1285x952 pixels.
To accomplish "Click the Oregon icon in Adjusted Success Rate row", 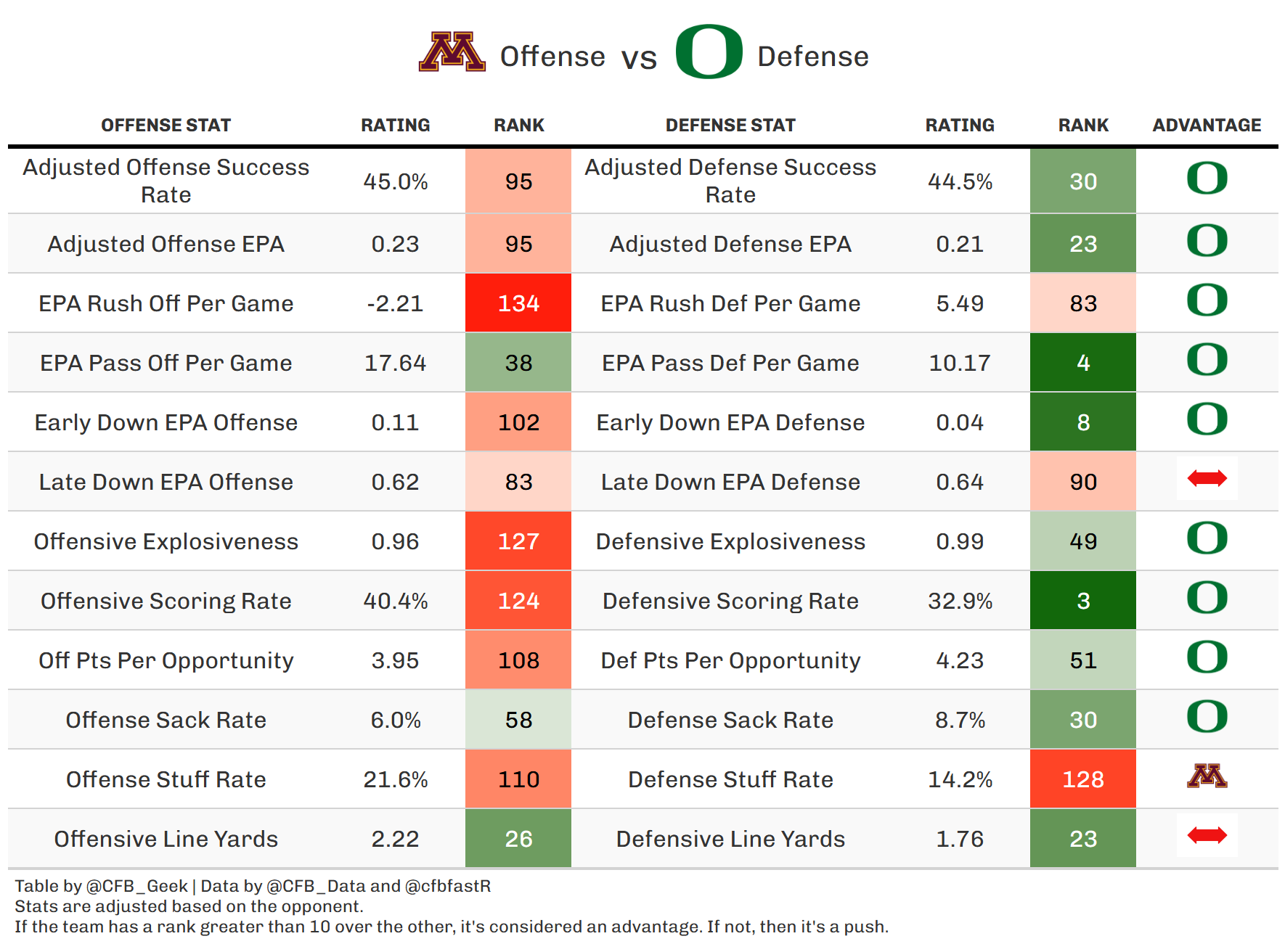I will click(x=1207, y=178).
